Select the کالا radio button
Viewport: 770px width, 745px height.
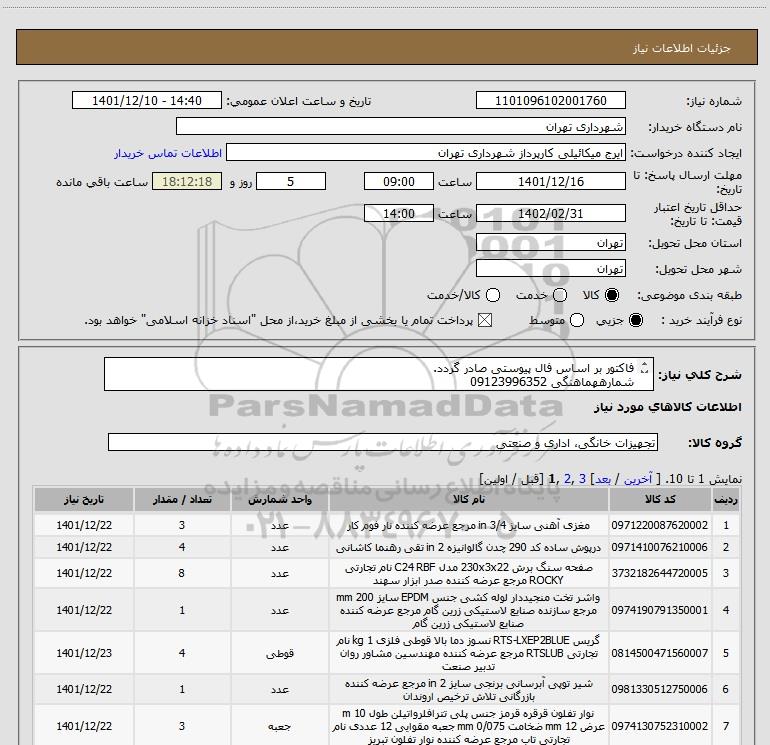click(x=612, y=295)
